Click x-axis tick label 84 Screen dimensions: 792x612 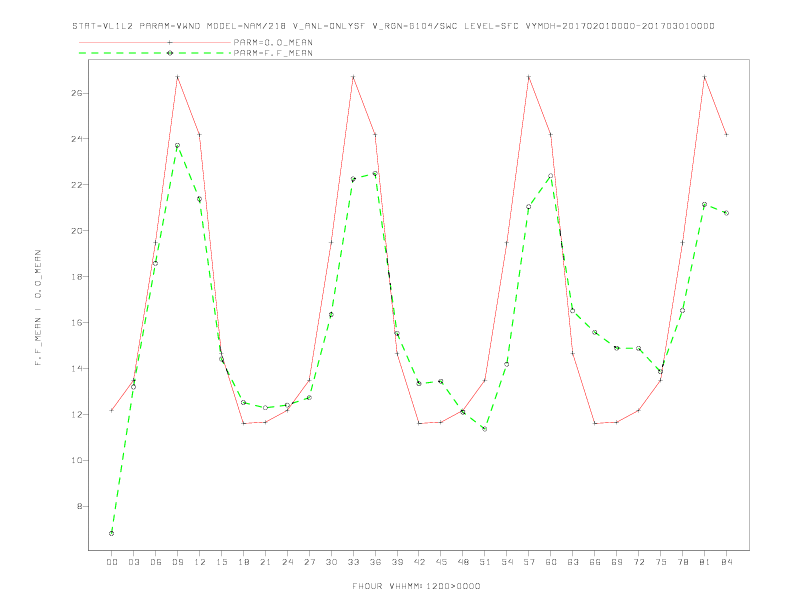726,562
